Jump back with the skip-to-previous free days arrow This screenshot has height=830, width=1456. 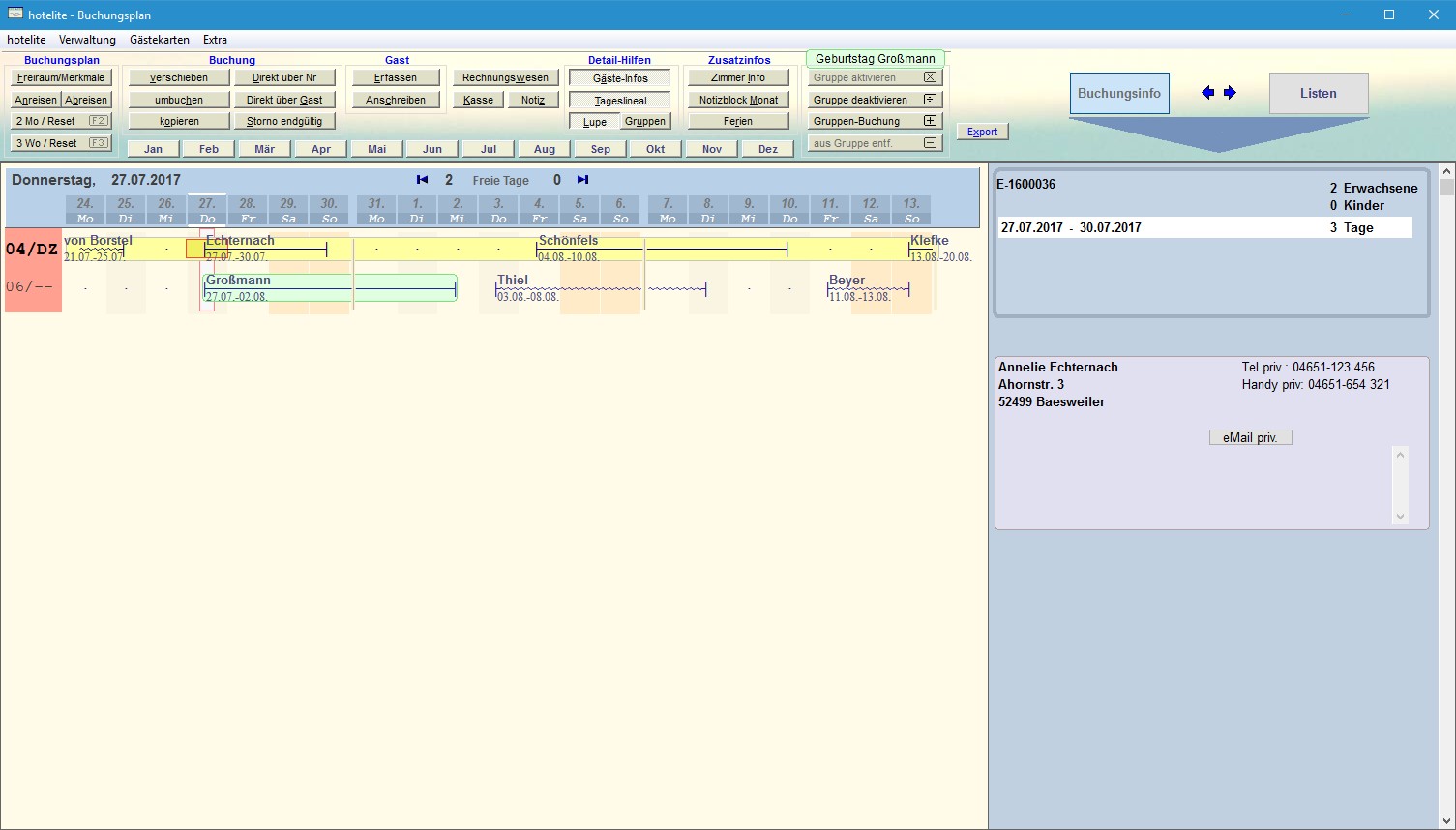[x=422, y=180]
